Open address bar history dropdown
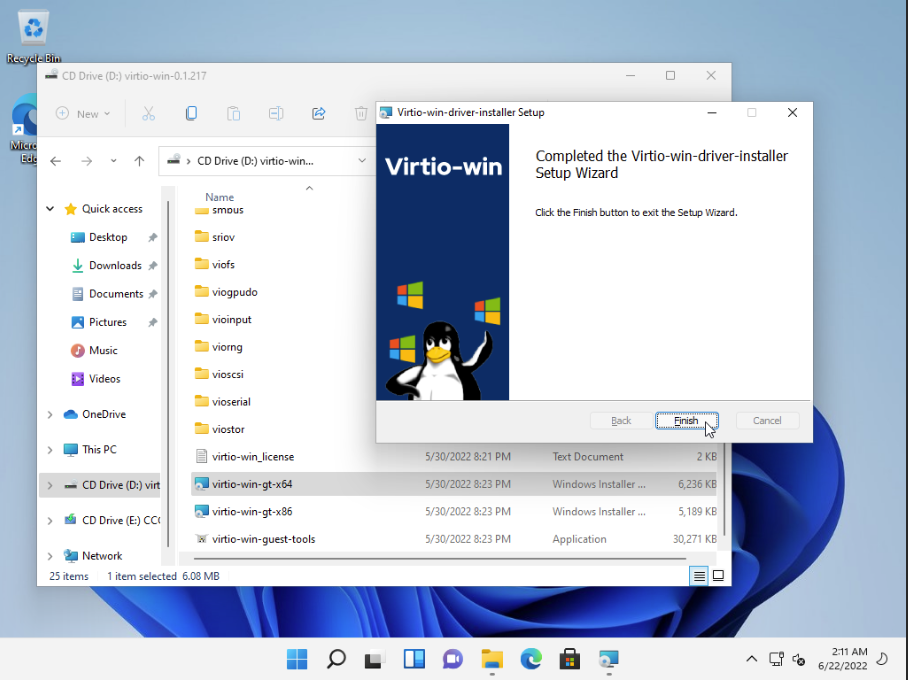 (362, 161)
